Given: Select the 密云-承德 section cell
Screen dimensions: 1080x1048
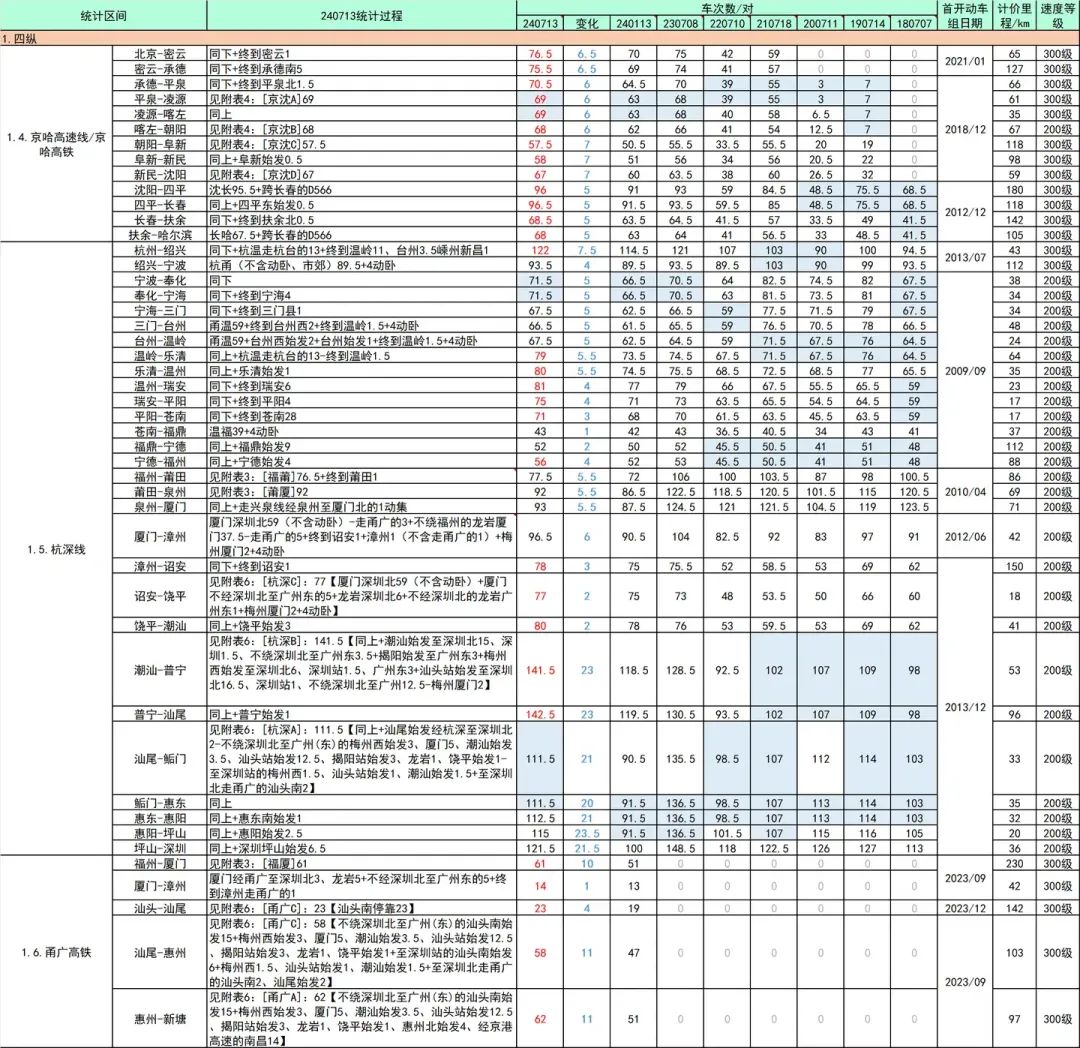Looking at the screenshot, I should pyautogui.click(x=160, y=69).
